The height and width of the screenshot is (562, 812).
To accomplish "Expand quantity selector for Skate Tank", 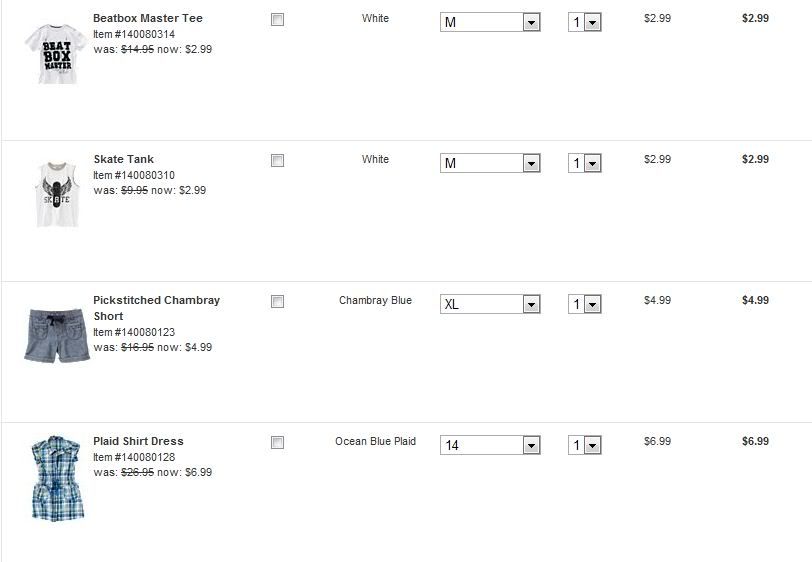I will (585, 163).
